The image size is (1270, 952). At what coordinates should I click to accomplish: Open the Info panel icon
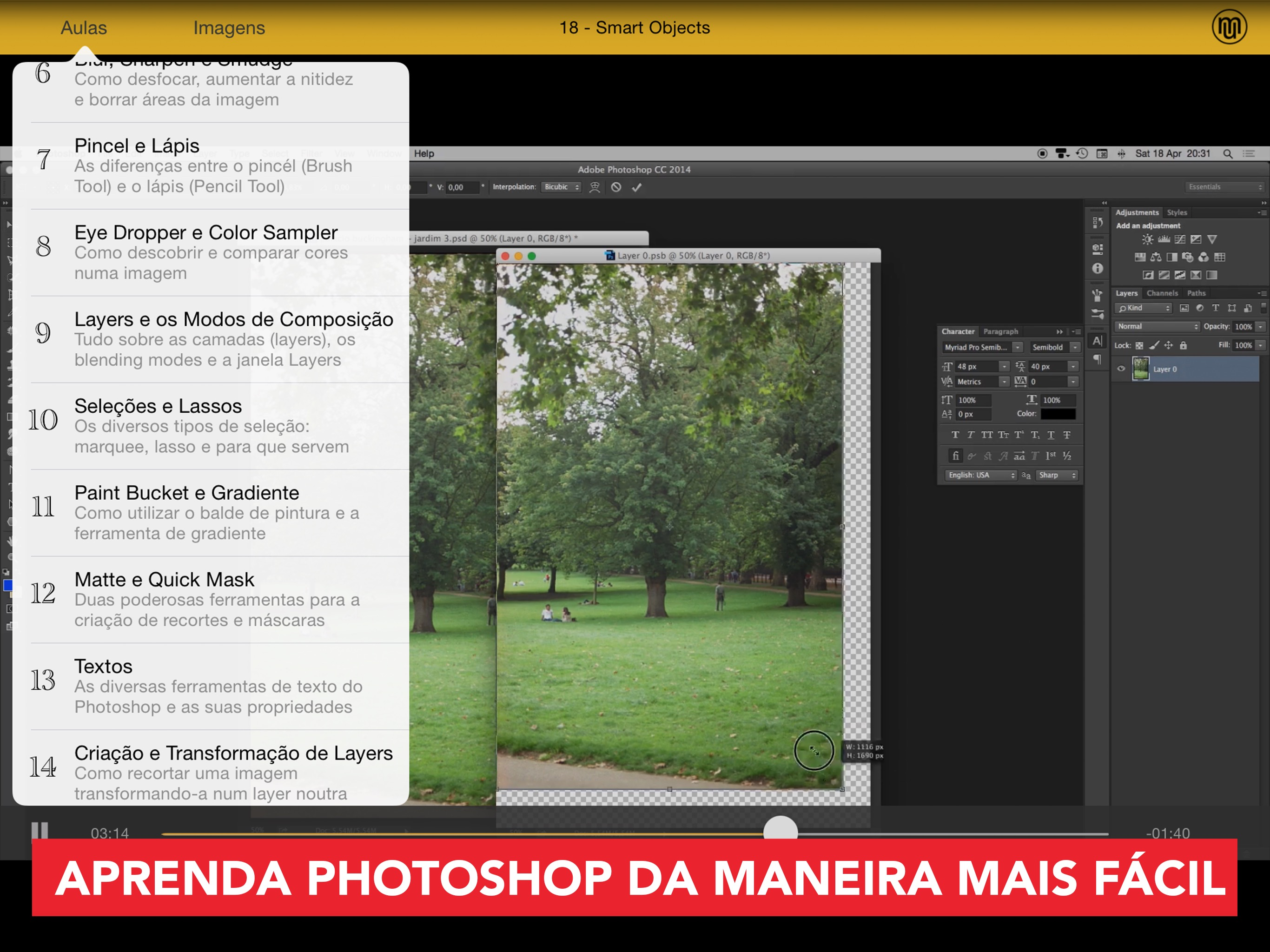tap(1097, 269)
